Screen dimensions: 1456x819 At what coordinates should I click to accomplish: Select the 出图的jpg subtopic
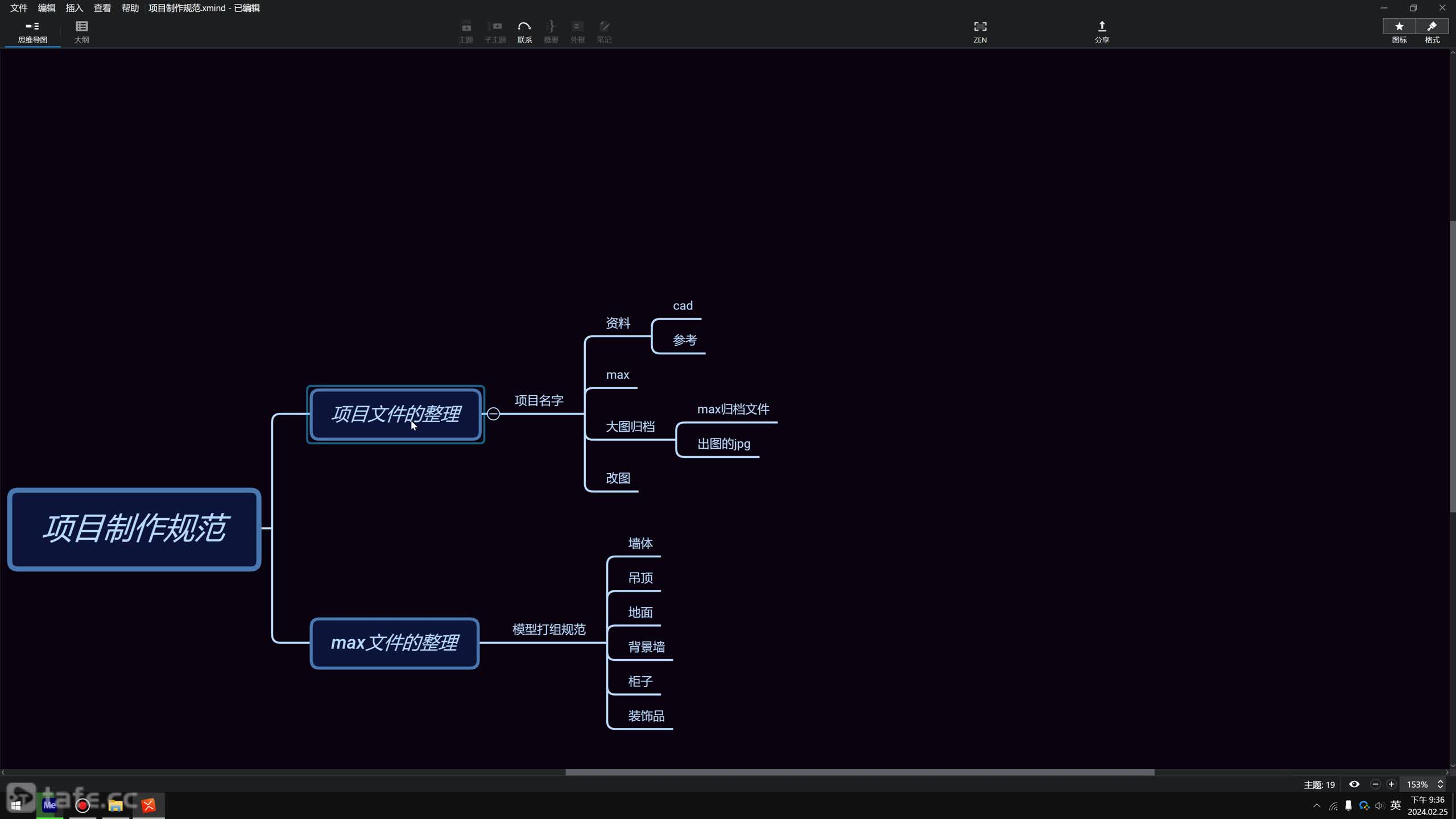click(723, 444)
